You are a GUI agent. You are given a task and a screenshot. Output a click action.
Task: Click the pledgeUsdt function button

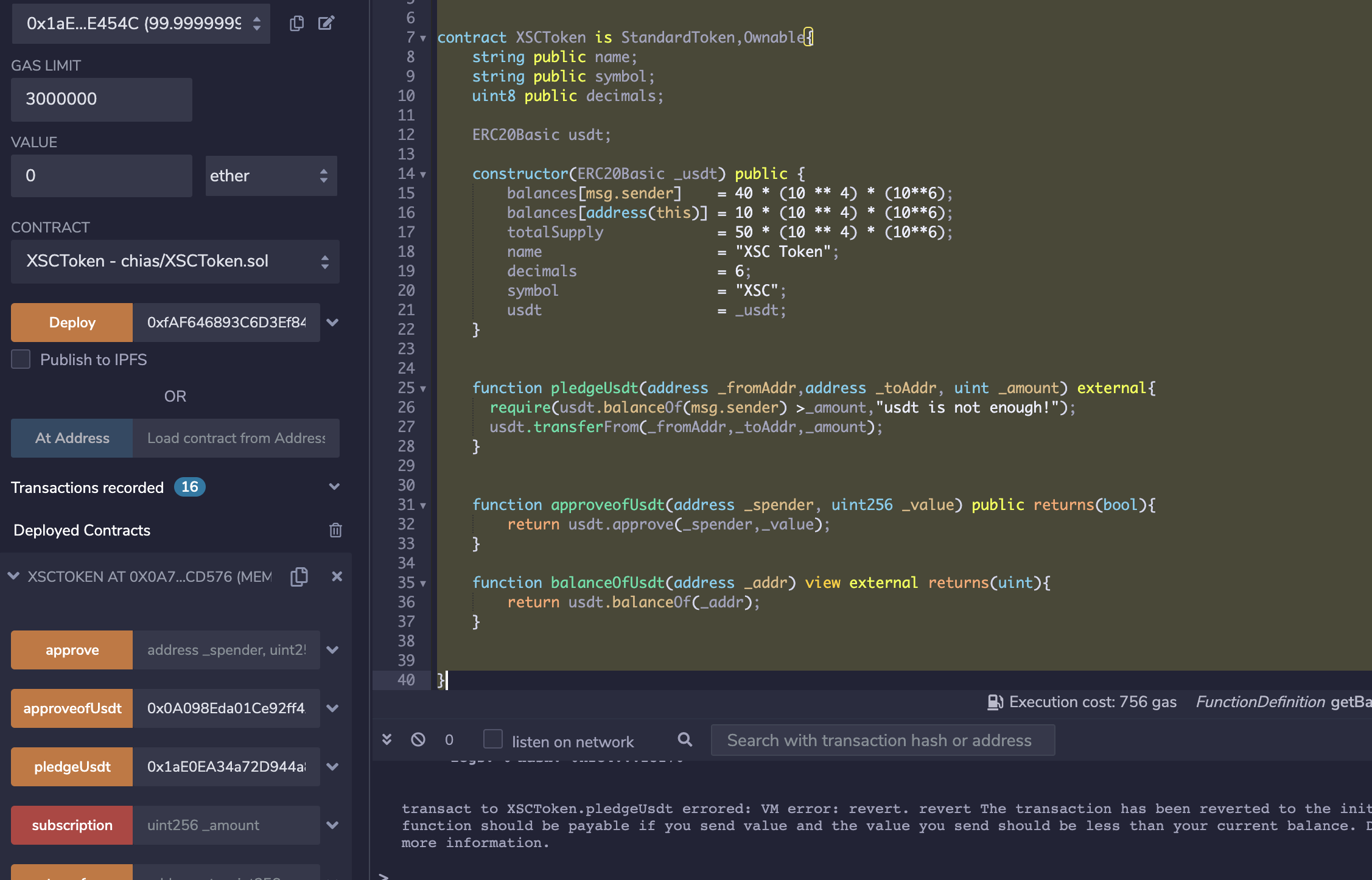72,767
